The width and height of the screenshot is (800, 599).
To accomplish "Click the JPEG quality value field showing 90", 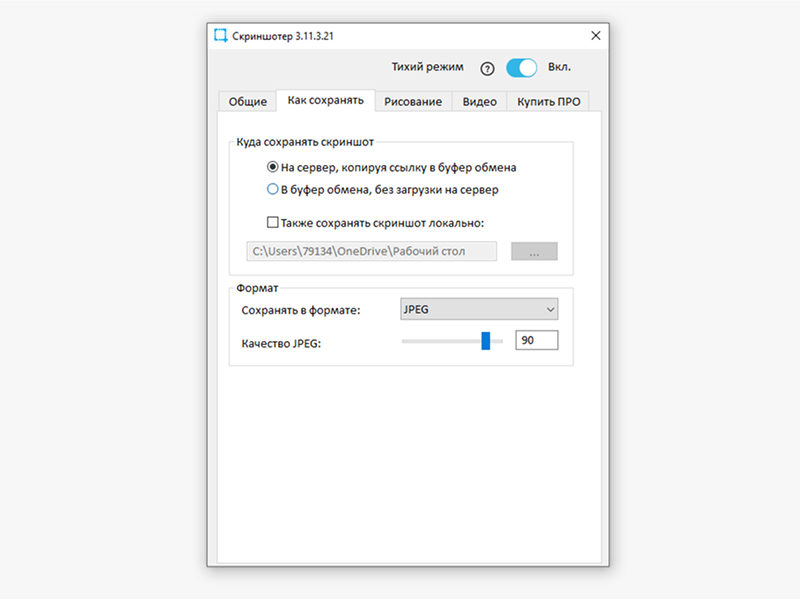I will [x=536, y=341].
